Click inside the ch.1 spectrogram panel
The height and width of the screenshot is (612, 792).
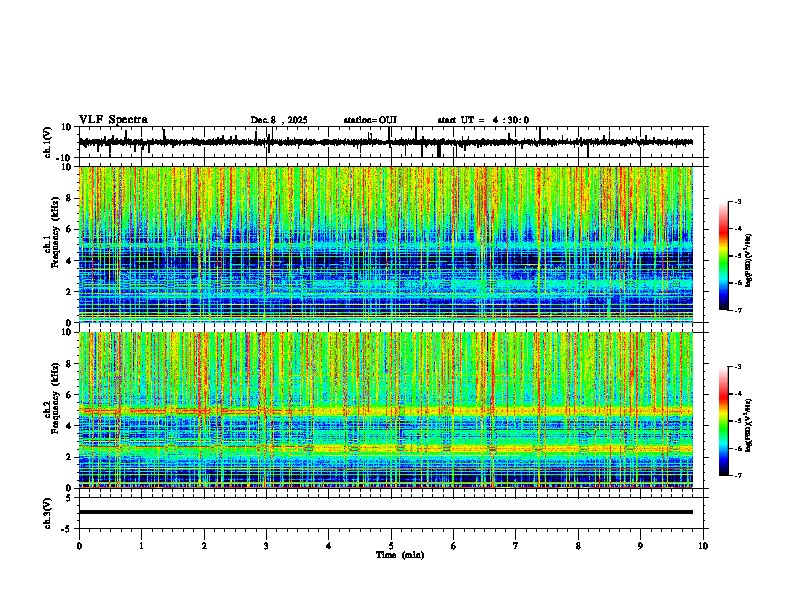click(x=386, y=244)
